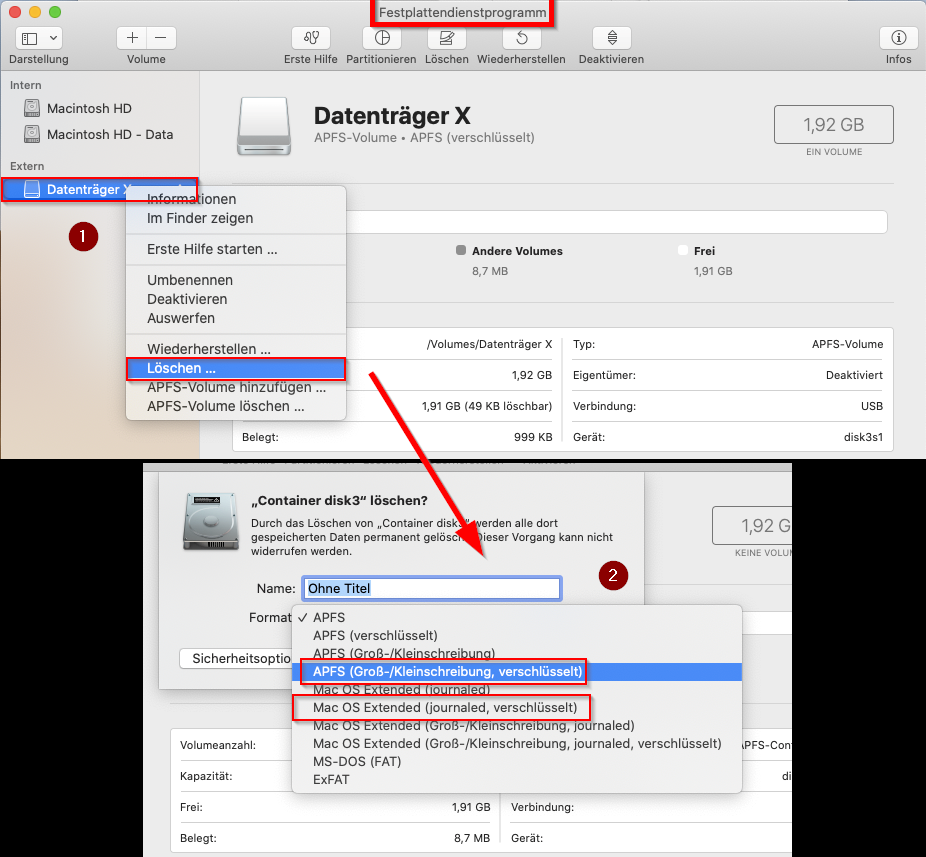The width and height of the screenshot is (926, 857).
Task: Add a volume with the plus button
Action: tap(132, 38)
